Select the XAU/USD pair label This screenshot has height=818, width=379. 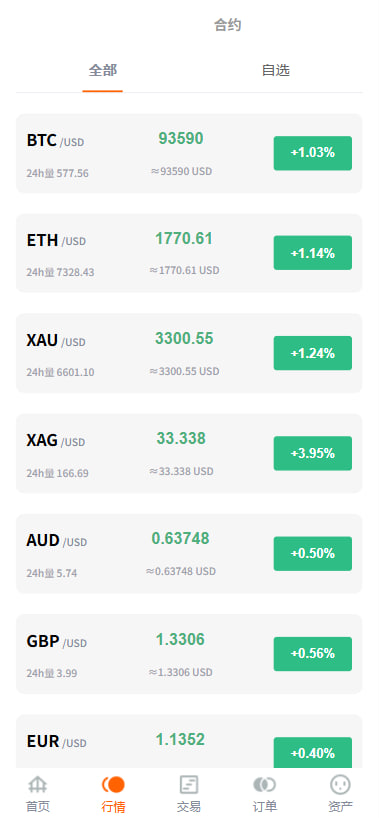click(x=56, y=341)
